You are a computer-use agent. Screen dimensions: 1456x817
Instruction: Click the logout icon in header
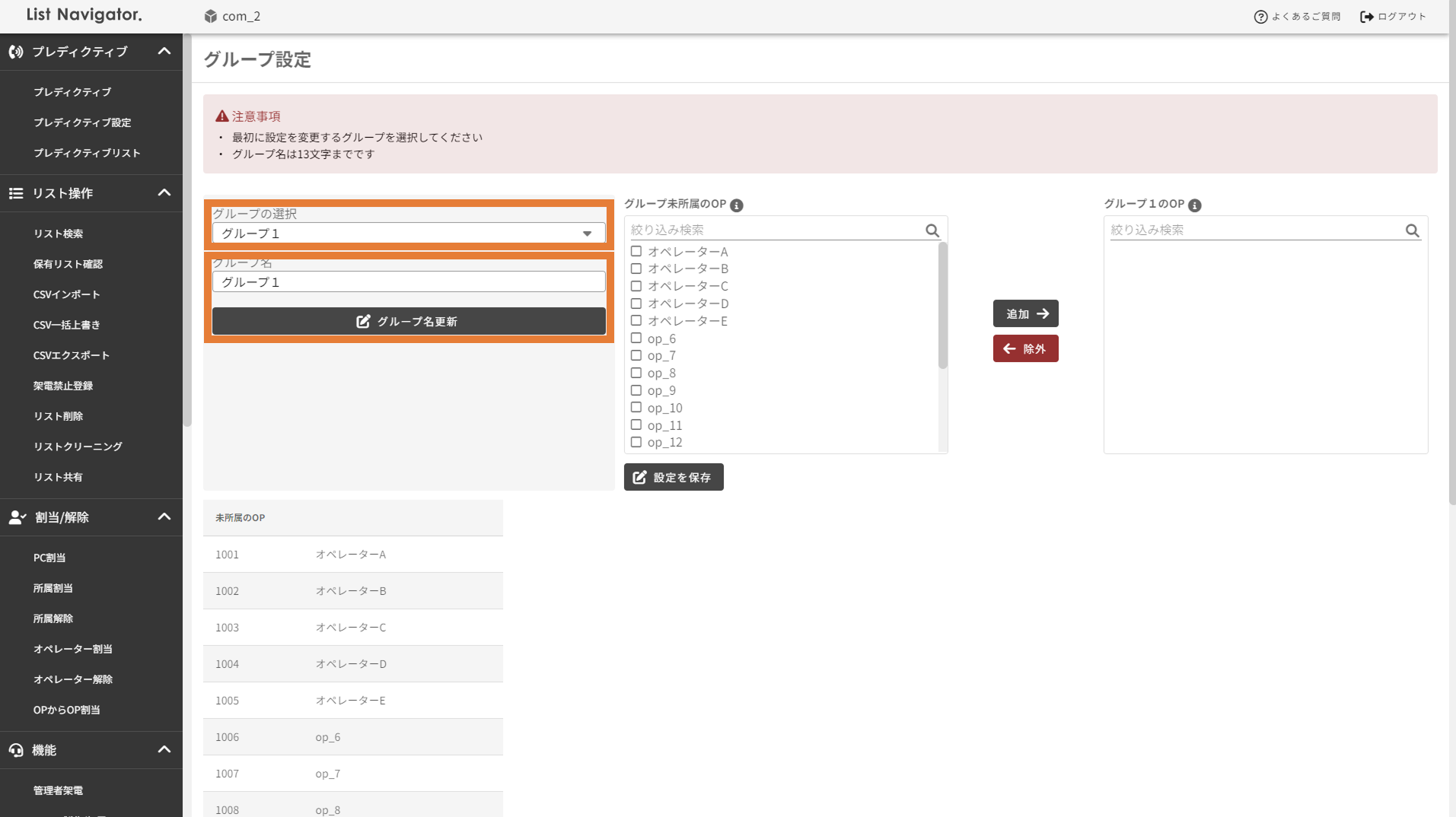[1367, 17]
